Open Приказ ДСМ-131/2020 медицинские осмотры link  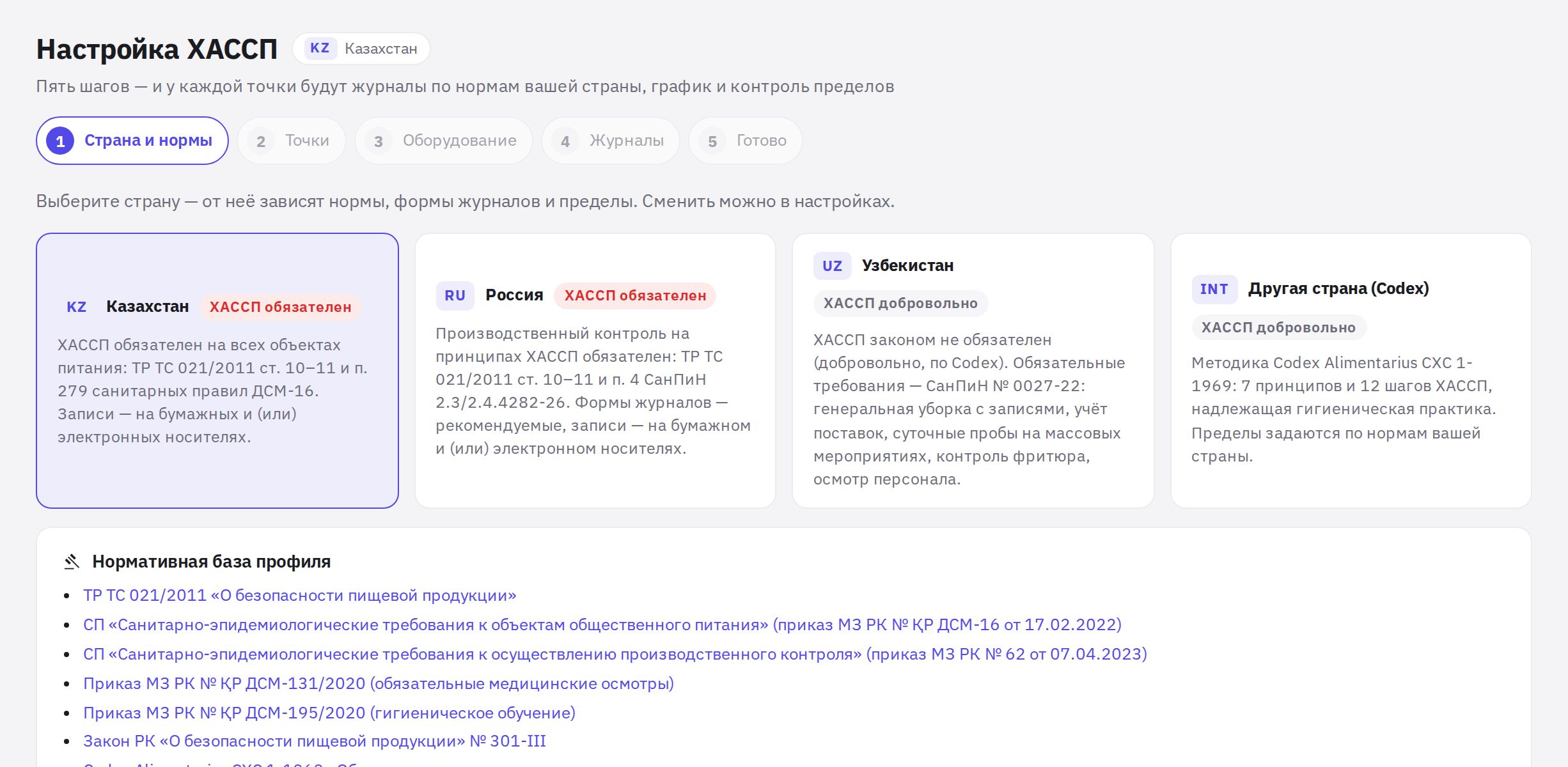click(379, 683)
